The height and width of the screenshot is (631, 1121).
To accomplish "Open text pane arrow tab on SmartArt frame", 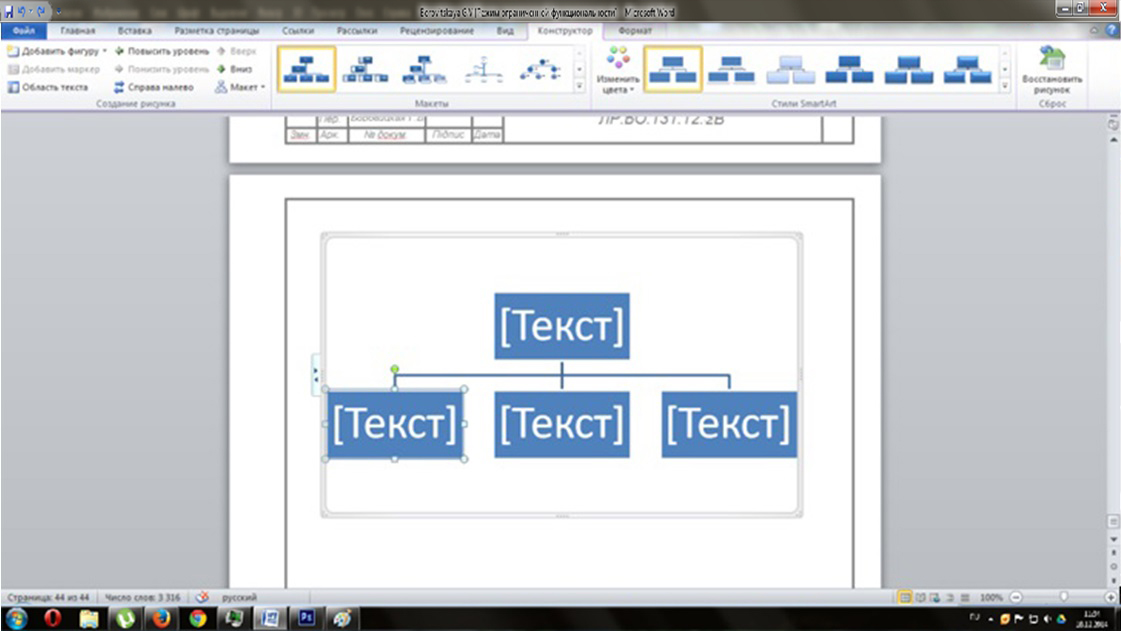I will click(x=316, y=374).
